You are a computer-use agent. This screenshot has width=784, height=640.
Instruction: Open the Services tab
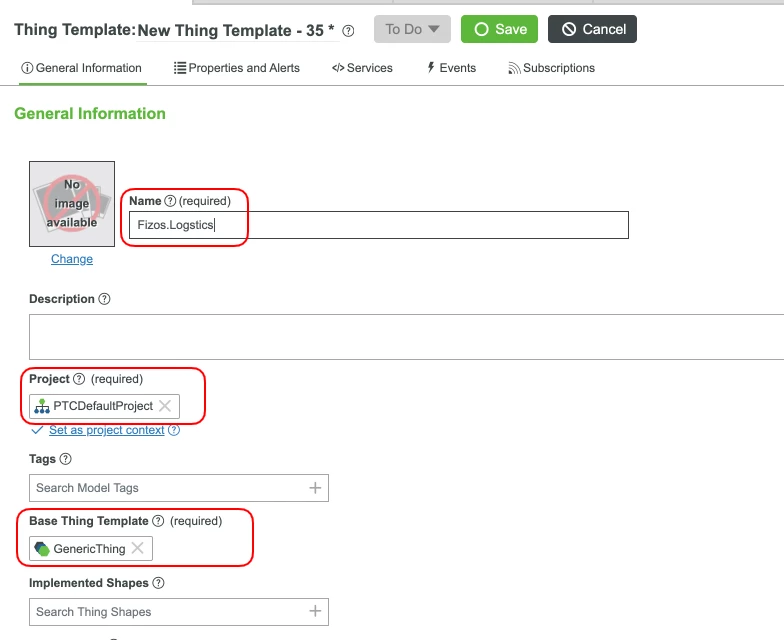362,68
